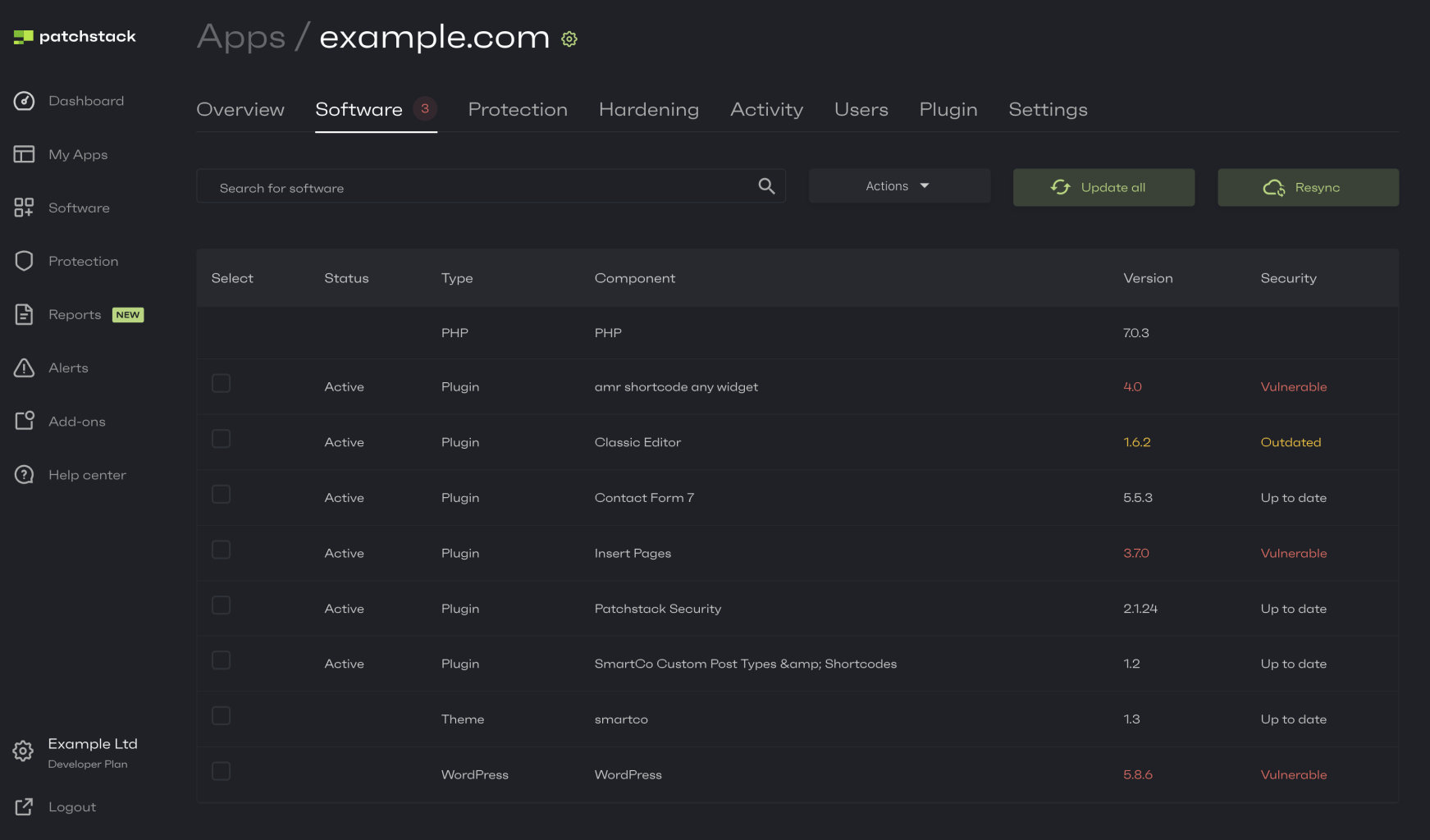Click the Help center question icon
Viewport: 1430px width, 840px height.
tap(25, 475)
